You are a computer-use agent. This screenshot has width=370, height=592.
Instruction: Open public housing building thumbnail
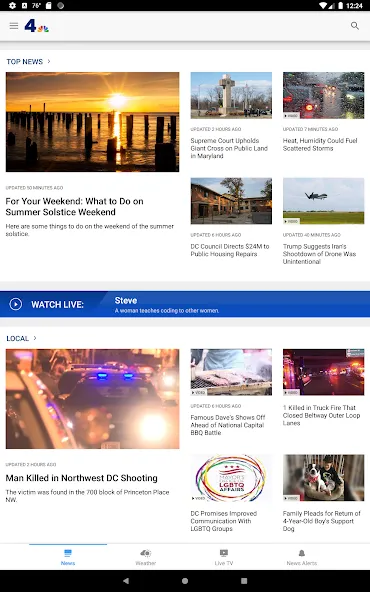pyautogui.click(x=231, y=201)
